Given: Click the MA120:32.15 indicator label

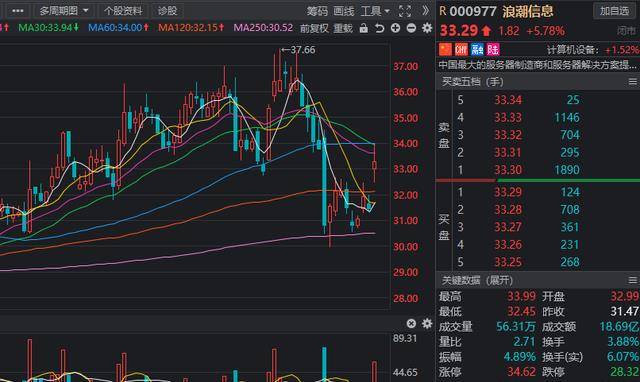Looking at the screenshot, I should tap(191, 28).
